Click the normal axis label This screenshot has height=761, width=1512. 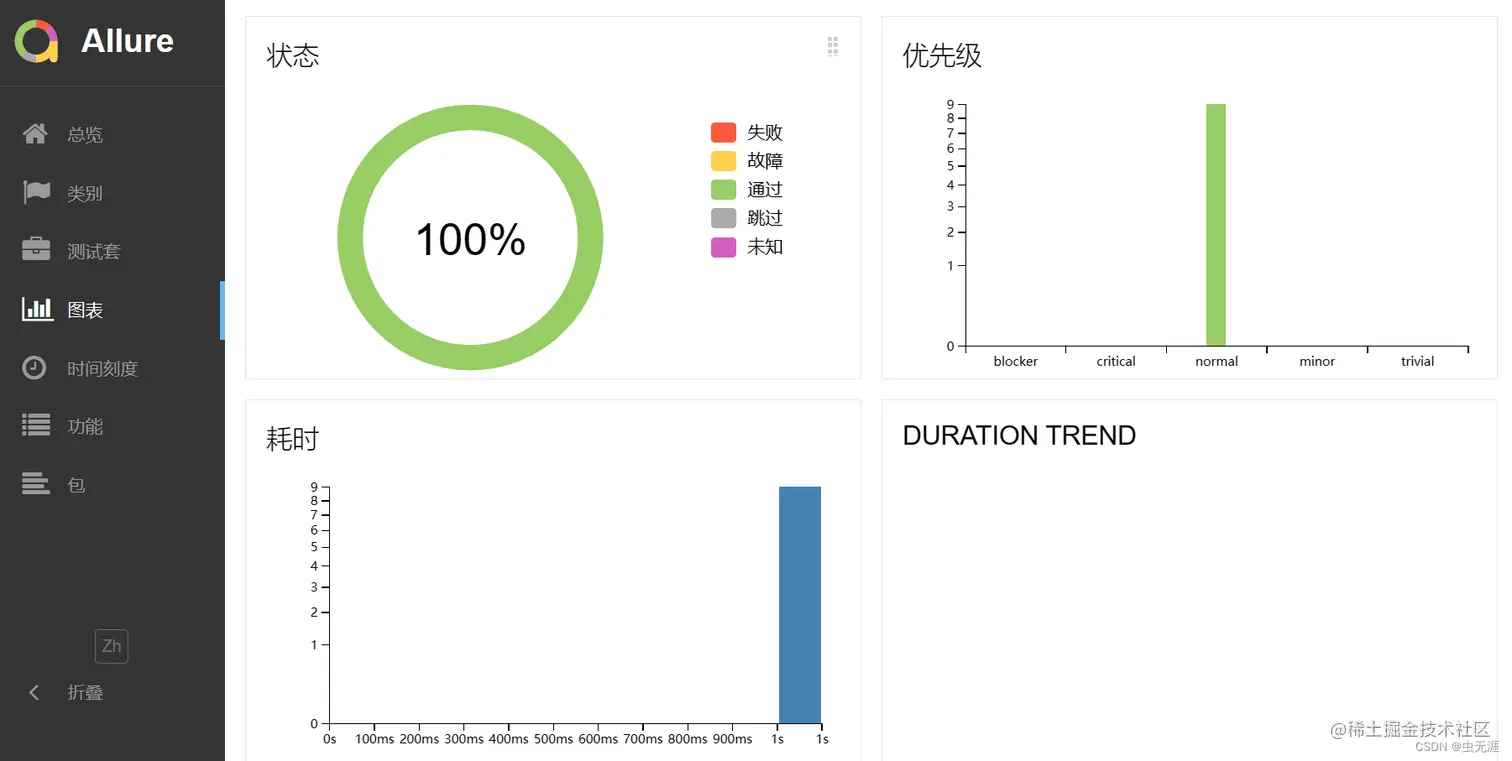[x=1217, y=361]
